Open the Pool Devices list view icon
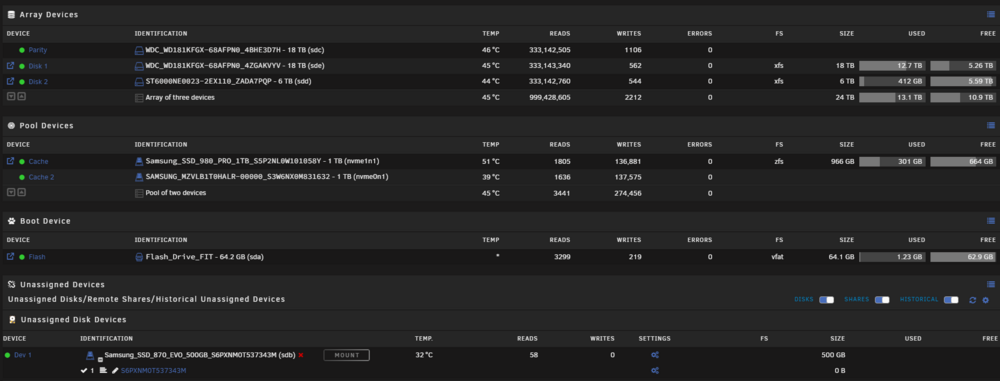This screenshot has width=1000, height=381. [990, 126]
